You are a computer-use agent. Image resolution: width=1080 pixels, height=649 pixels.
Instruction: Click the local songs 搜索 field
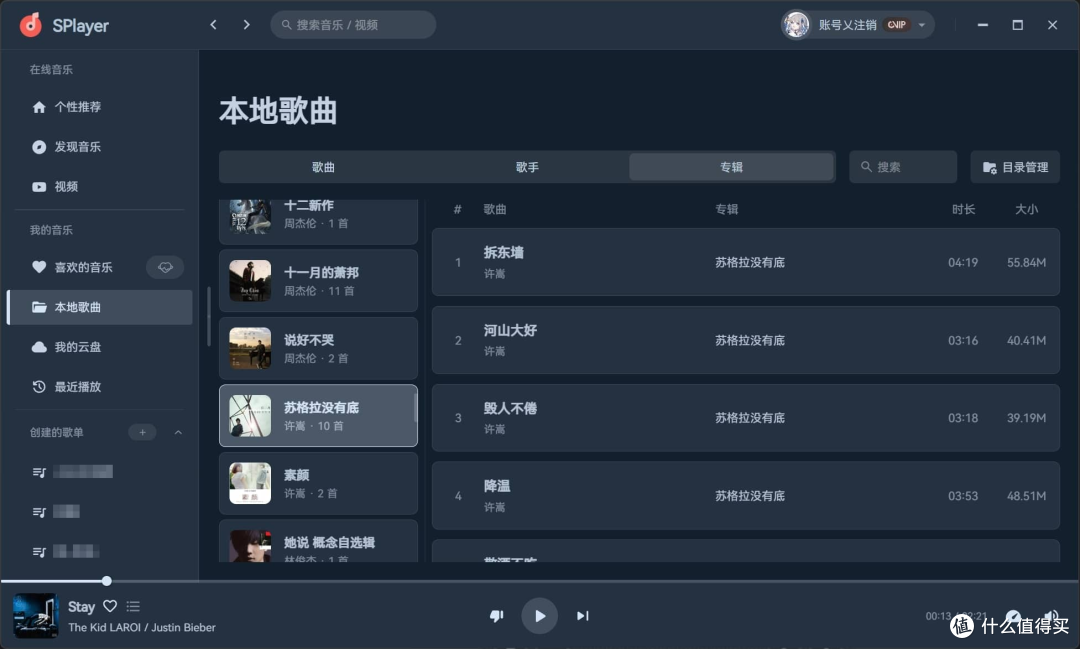click(x=903, y=167)
